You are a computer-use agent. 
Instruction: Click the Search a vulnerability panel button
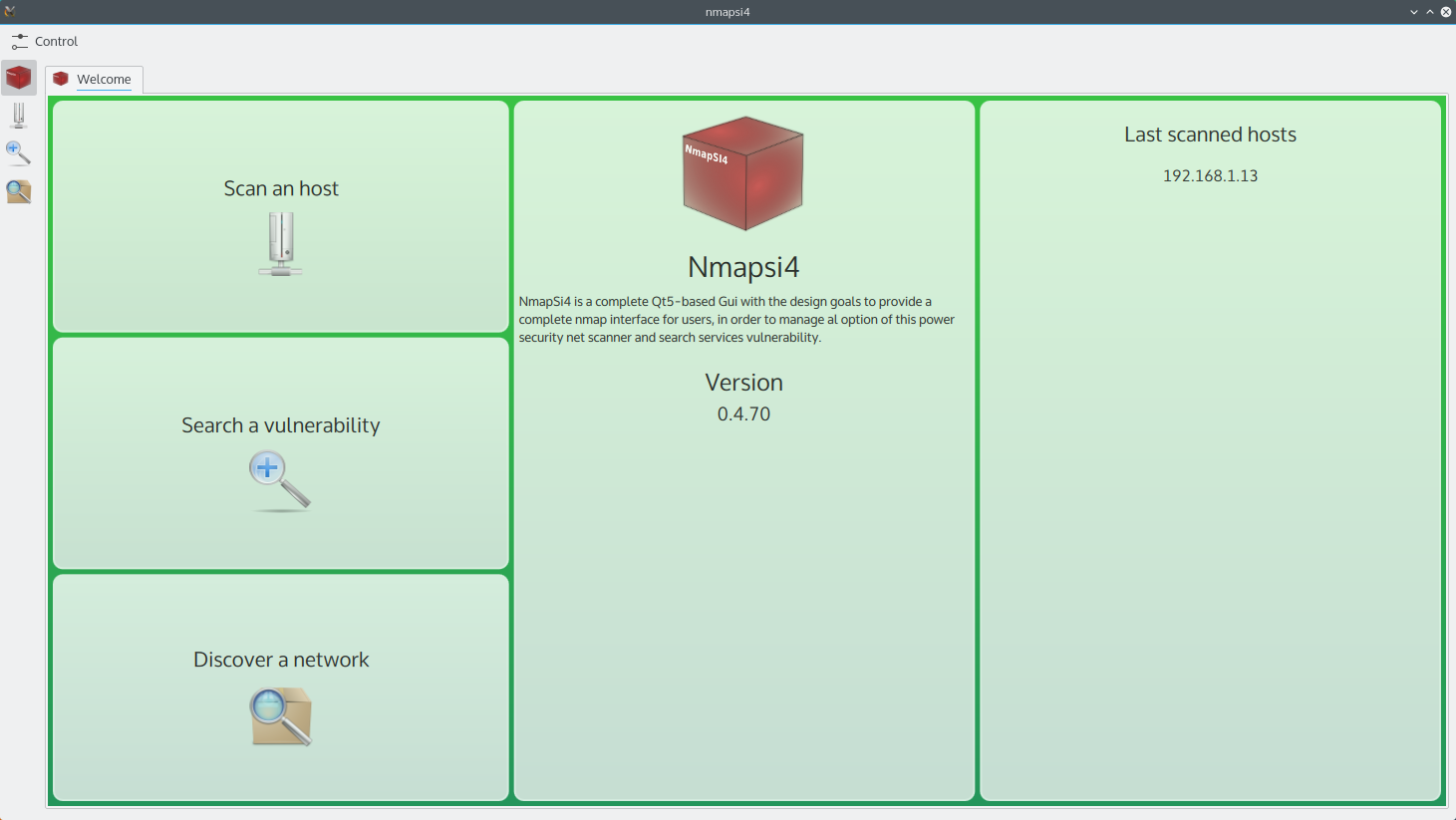pos(281,453)
